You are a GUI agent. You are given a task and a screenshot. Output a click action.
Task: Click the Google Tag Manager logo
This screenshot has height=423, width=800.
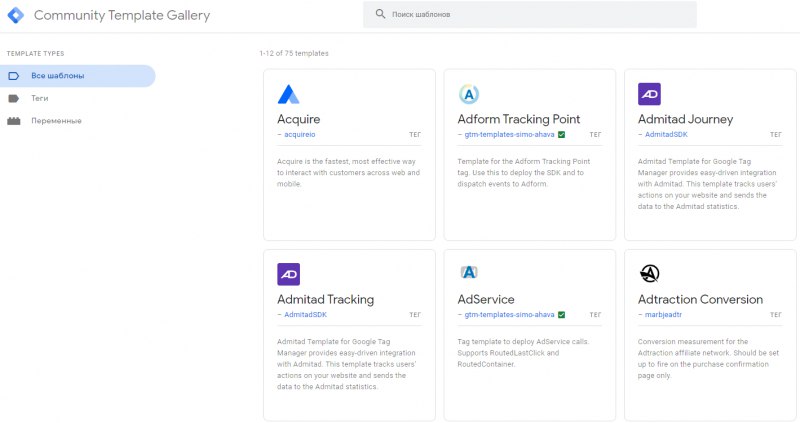[16, 15]
